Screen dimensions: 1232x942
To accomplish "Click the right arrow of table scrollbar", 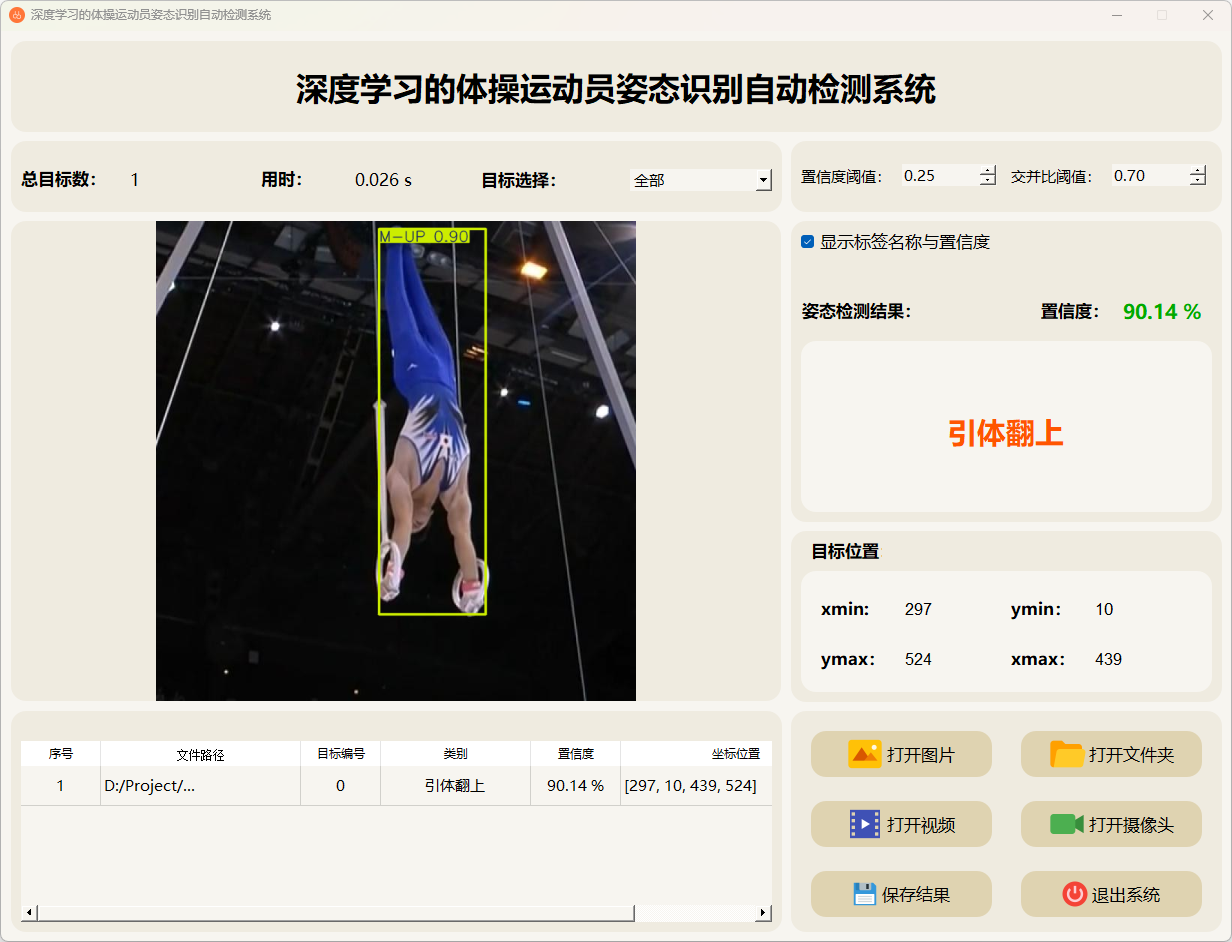I will [x=763, y=912].
